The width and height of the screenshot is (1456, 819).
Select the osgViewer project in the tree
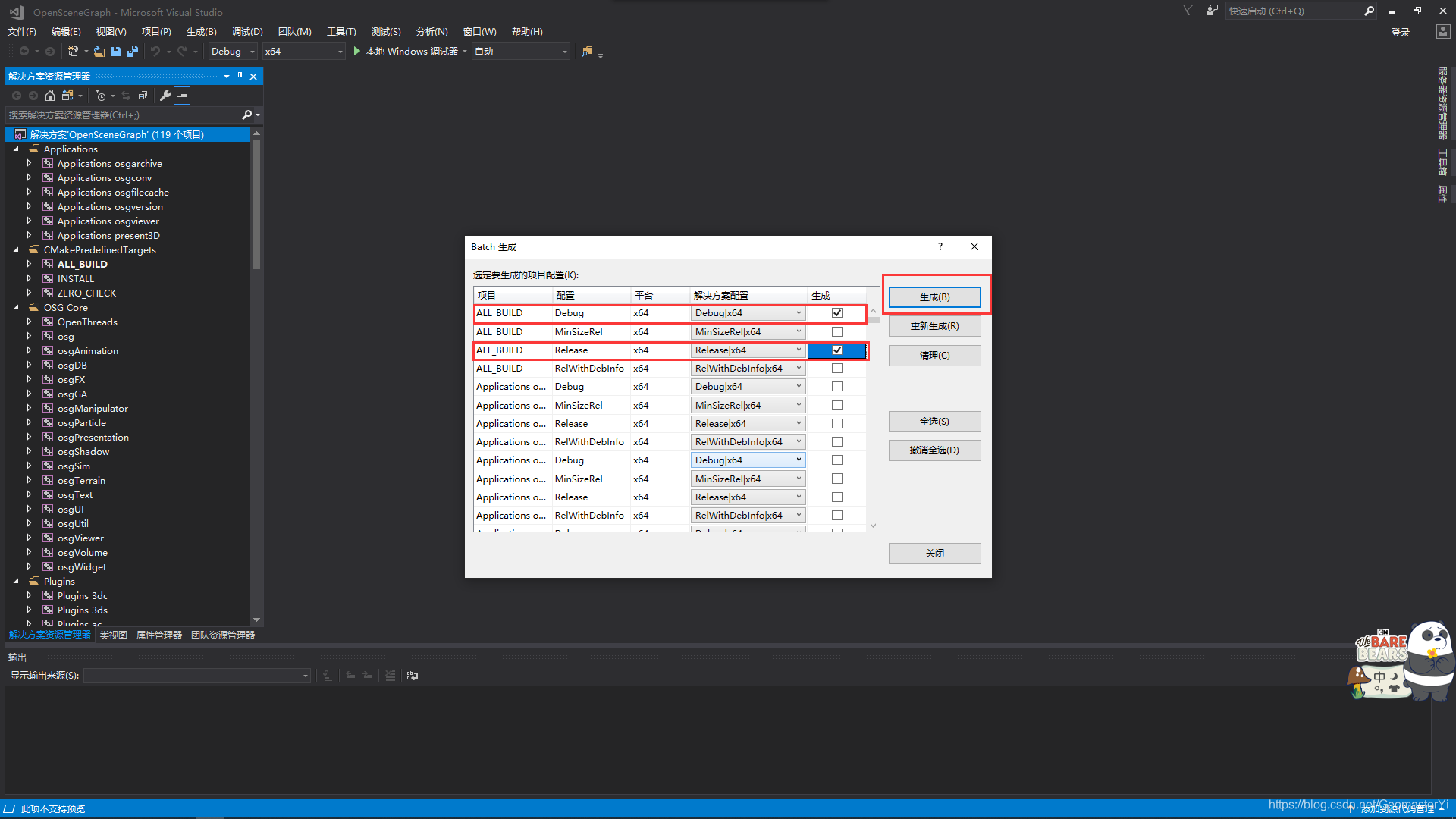coord(80,538)
